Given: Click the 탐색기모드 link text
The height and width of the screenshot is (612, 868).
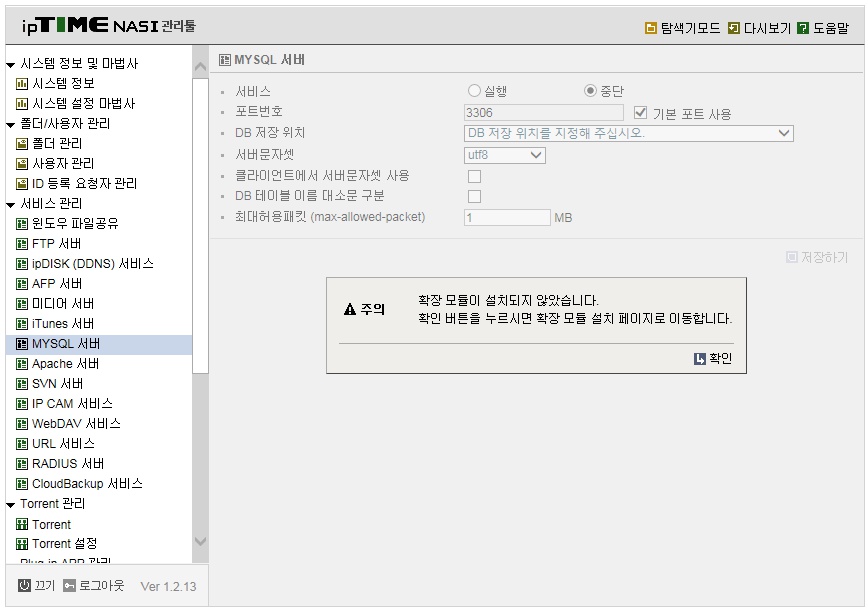Looking at the screenshot, I should click(x=690, y=28).
